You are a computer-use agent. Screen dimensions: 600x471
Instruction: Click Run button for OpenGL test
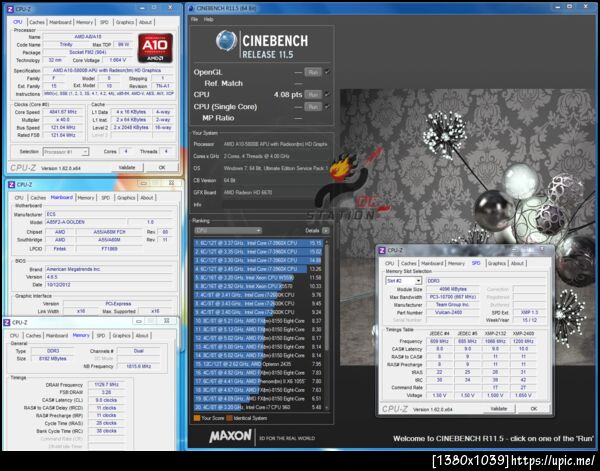pos(313,72)
